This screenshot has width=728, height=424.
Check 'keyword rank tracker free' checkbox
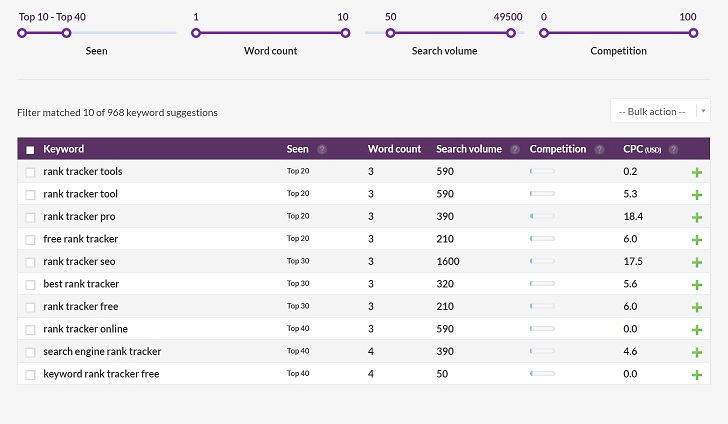30,375
